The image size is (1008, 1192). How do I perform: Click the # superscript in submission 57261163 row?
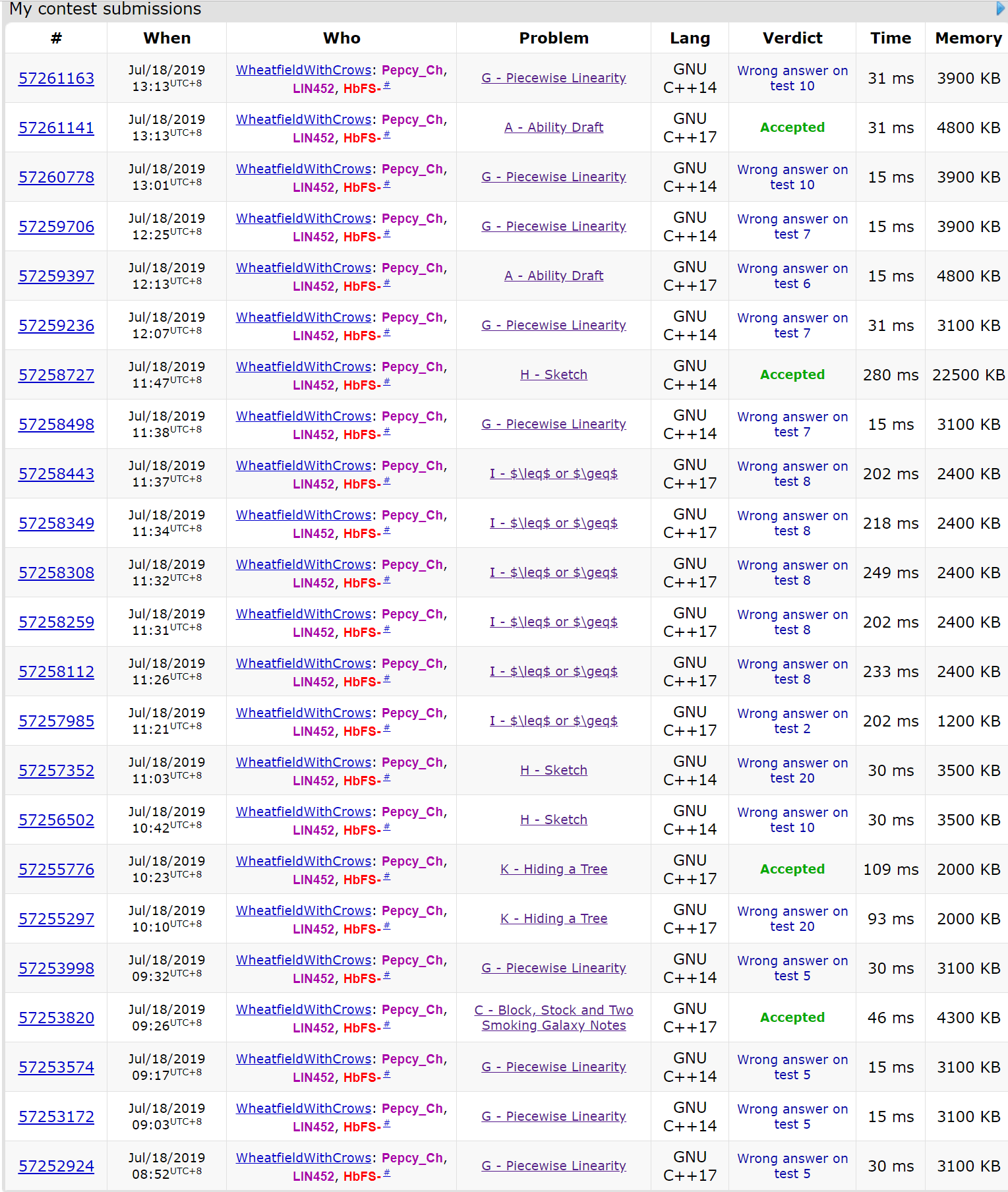(387, 85)
